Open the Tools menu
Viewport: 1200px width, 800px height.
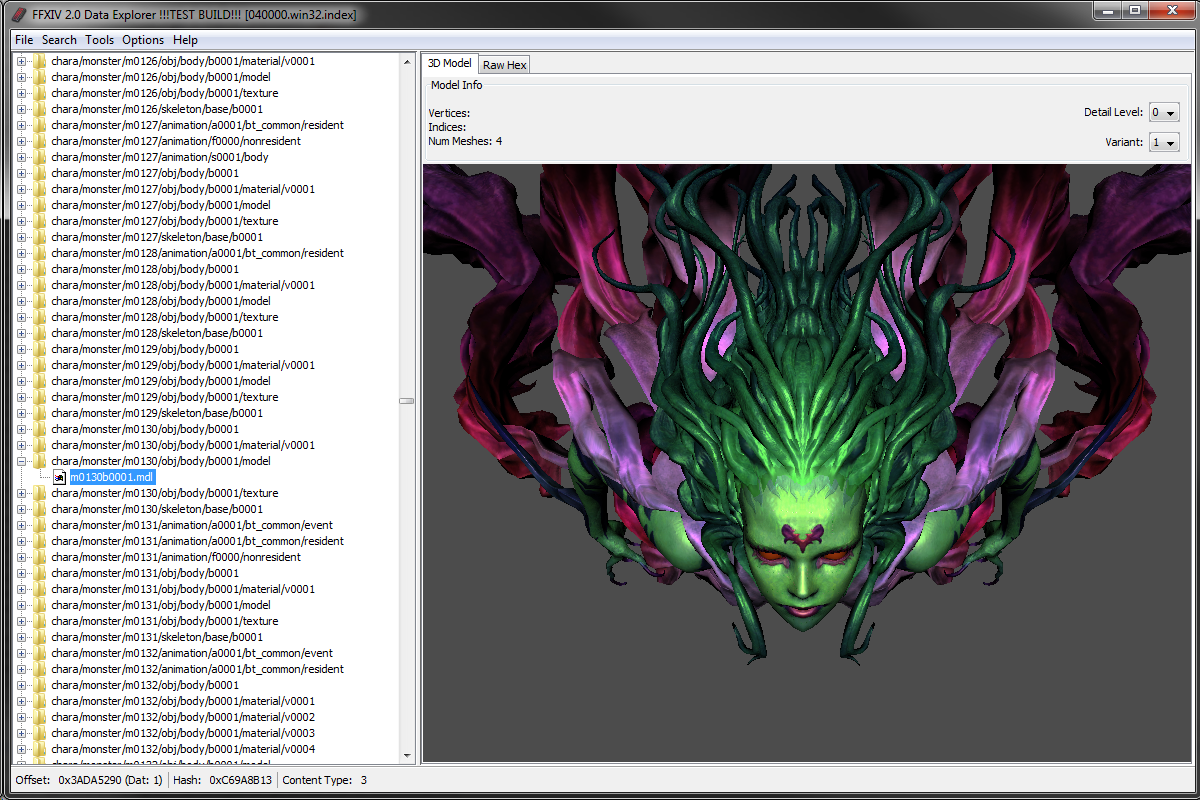(99, 40)
